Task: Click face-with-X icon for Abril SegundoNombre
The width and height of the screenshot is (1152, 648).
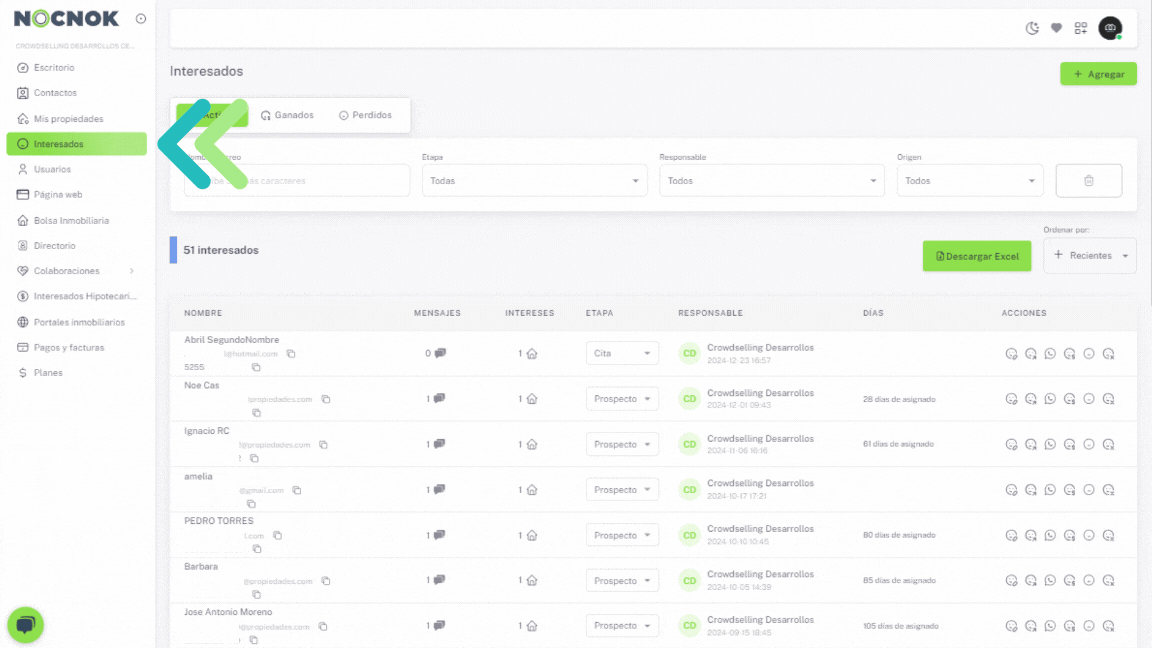Action: pos(1109,353)
